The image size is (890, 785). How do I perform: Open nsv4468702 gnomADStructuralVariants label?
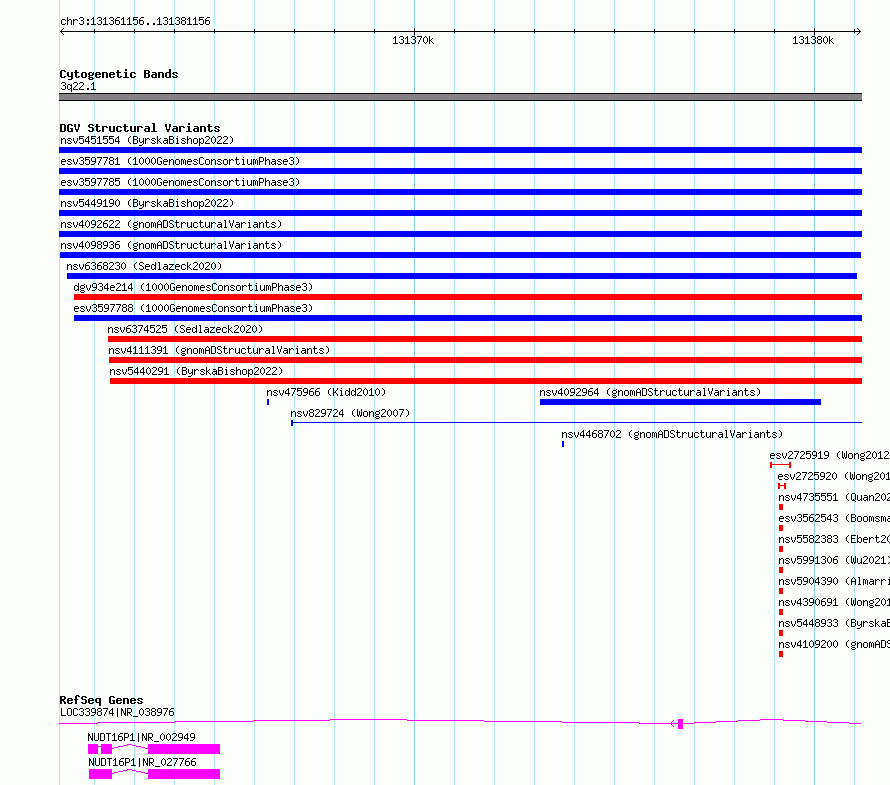click(x=672, y=434)
